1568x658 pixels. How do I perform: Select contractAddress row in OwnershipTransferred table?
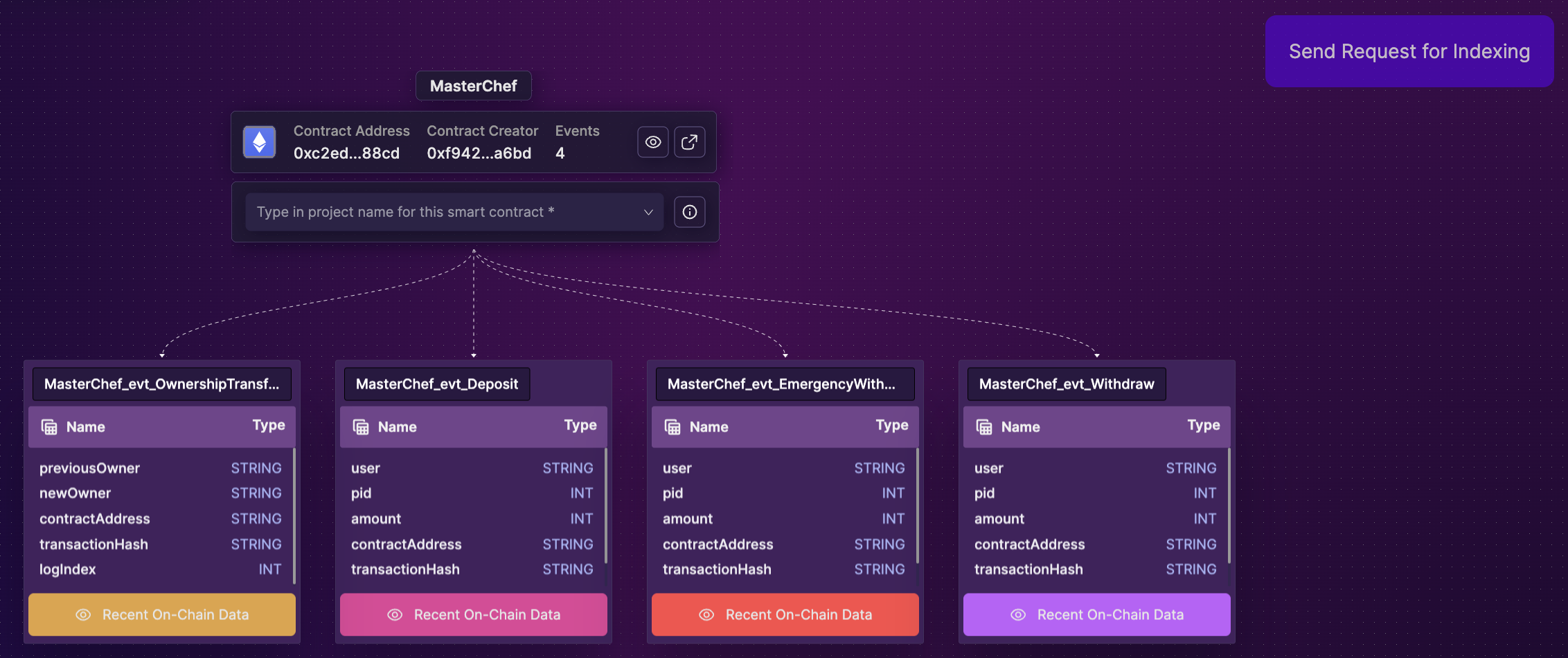161,519
